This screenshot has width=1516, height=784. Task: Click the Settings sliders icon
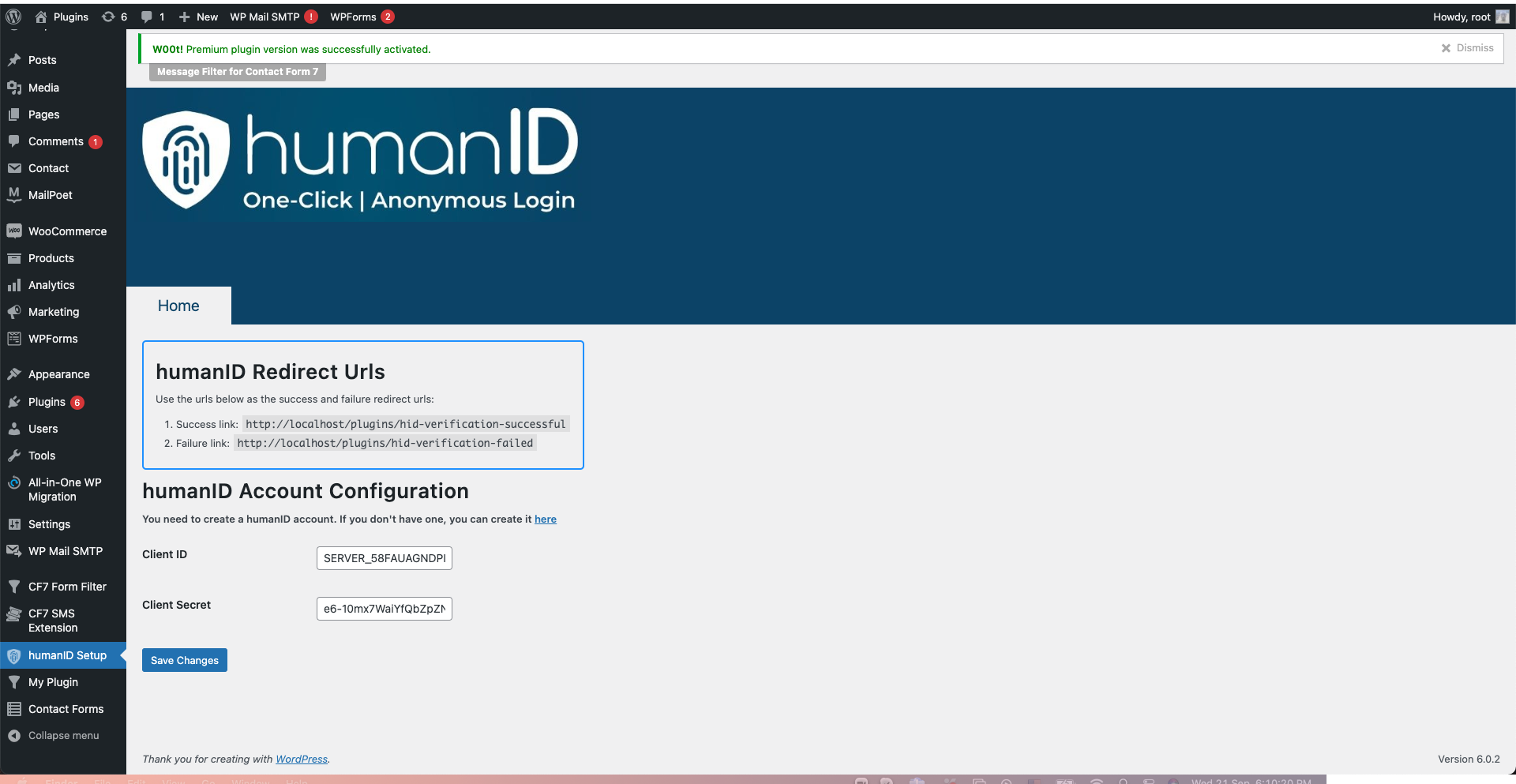pos(14,524)
